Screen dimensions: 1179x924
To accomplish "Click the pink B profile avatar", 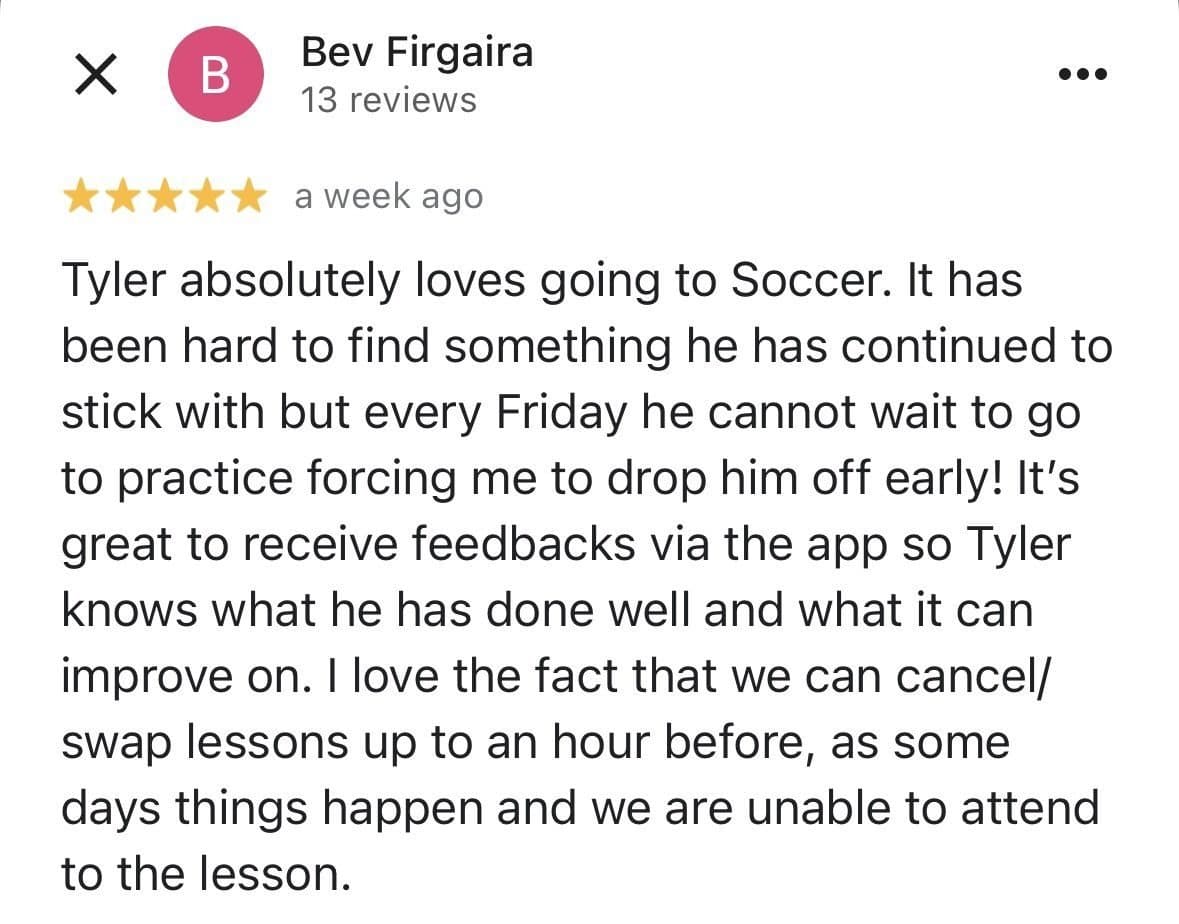I will [215, 75].
